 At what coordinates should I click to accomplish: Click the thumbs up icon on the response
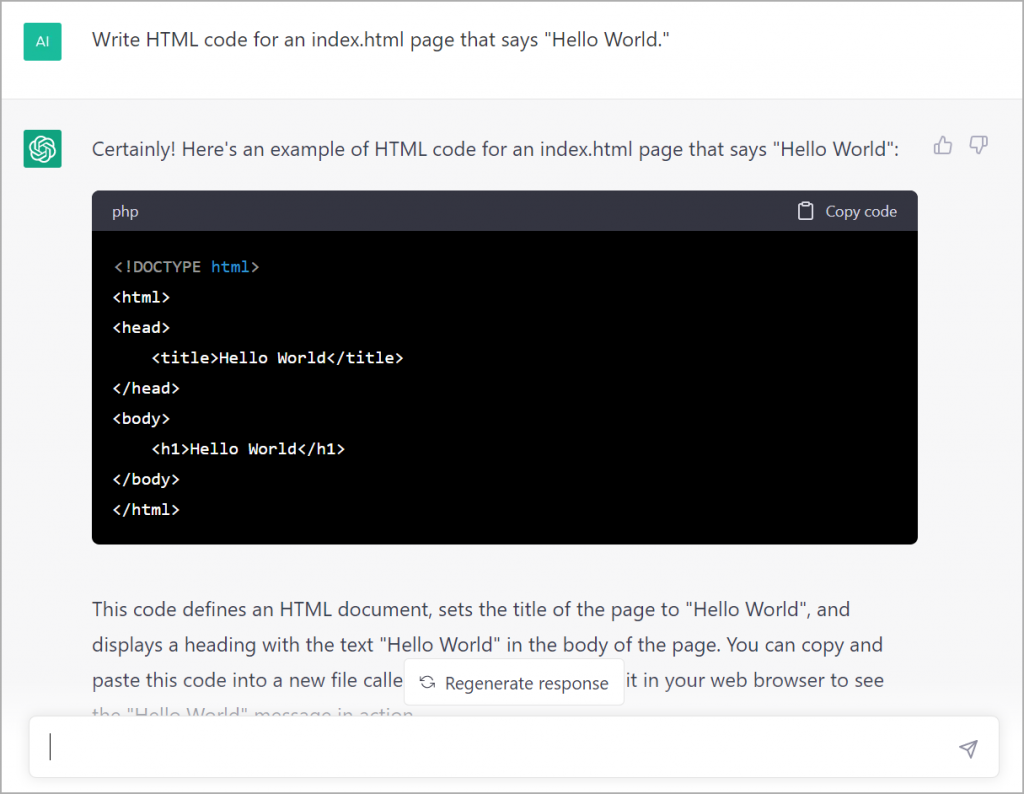pyautogui.click(x=942, y=146)
